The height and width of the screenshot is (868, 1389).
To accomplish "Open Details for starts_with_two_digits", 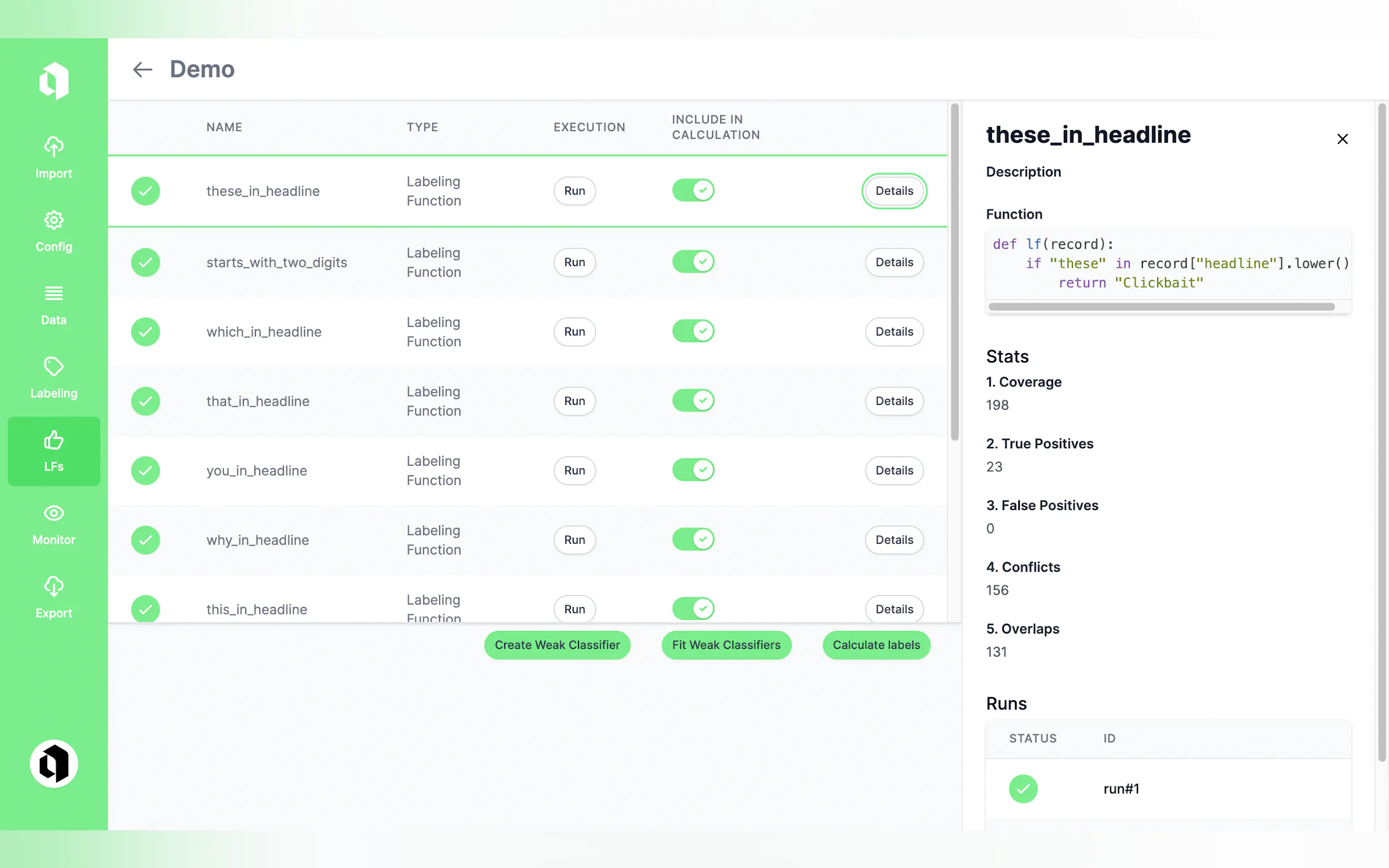I will [x=894, y=262].
